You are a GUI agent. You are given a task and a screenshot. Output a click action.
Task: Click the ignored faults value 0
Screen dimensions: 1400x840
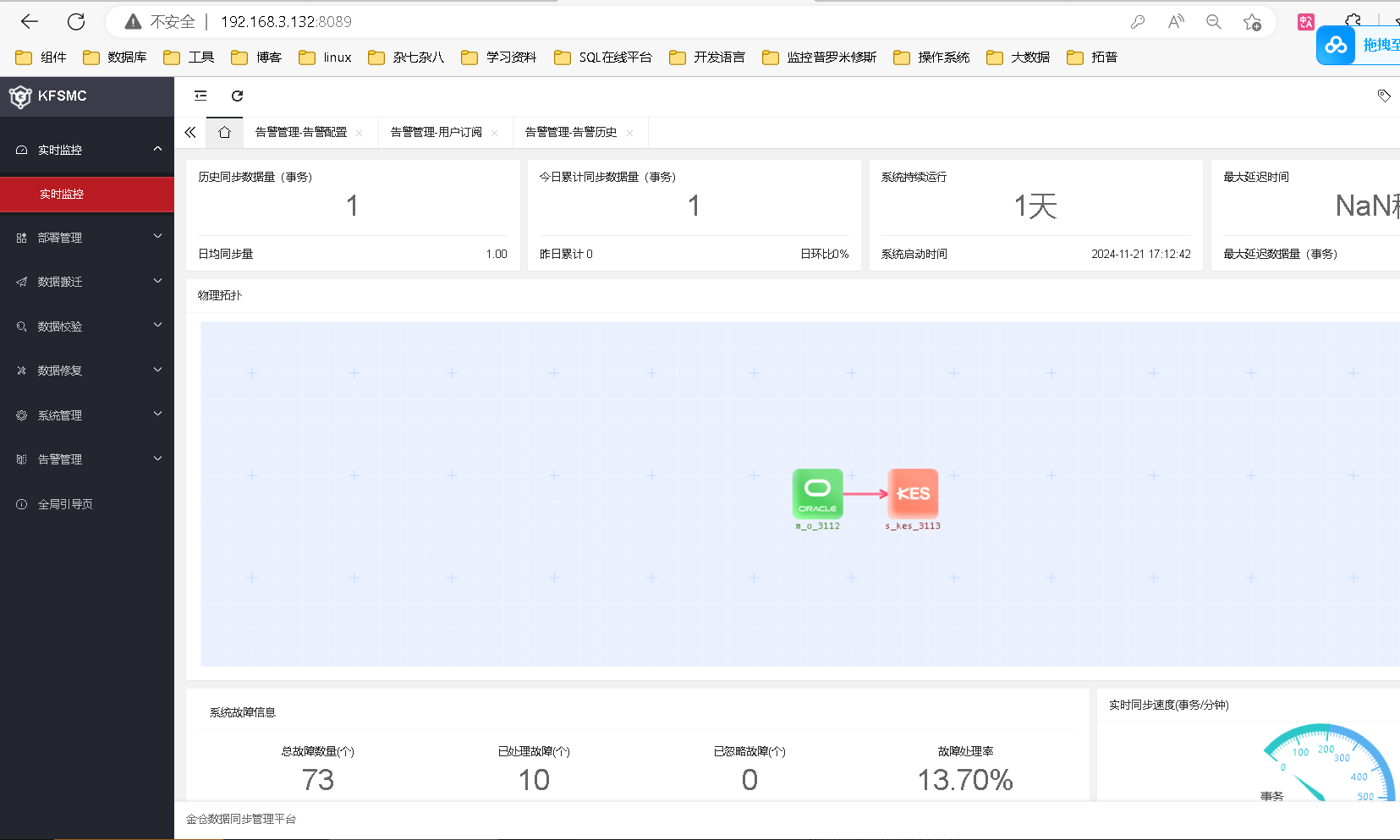[749, 780]
